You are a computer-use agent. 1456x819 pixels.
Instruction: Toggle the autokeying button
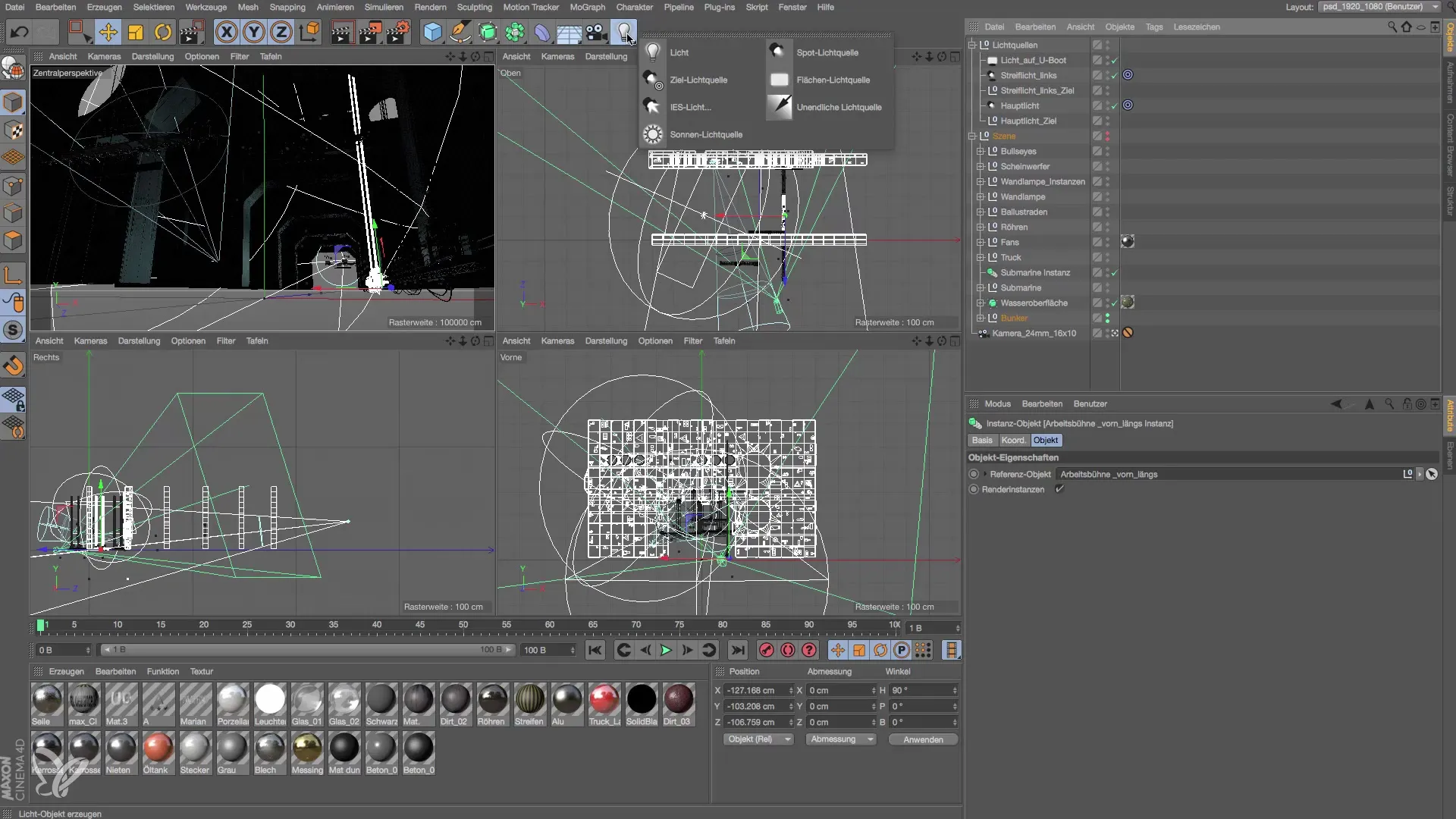tap(788, 650)
